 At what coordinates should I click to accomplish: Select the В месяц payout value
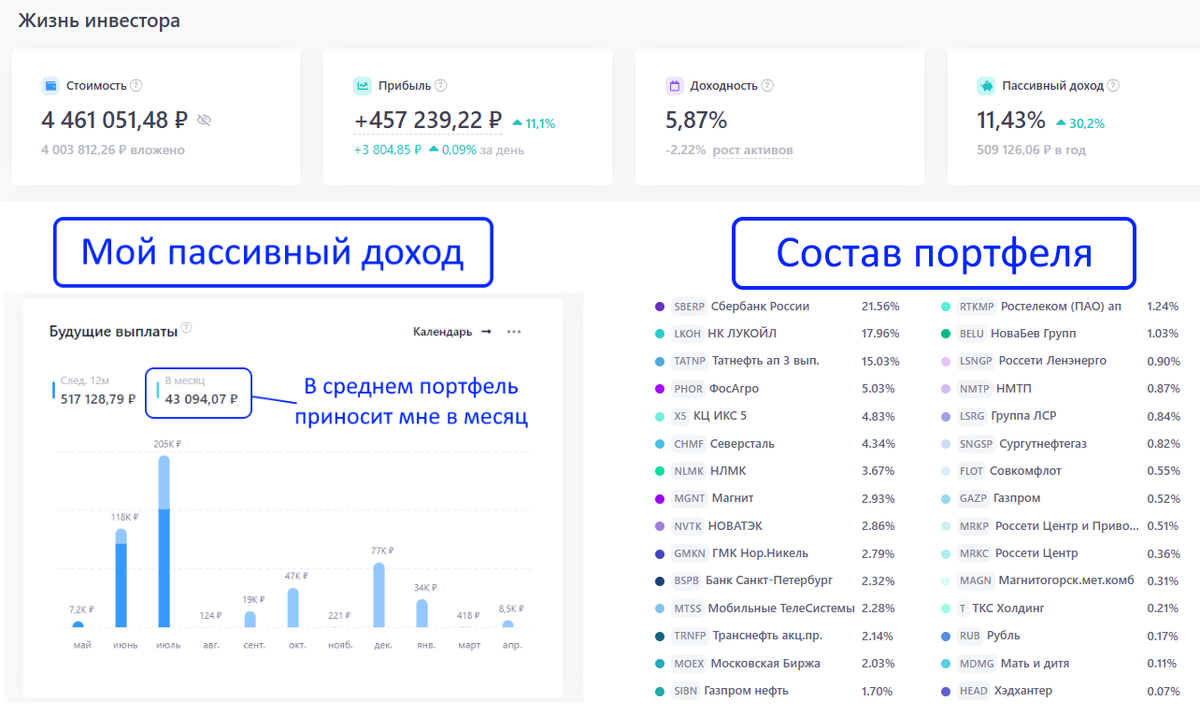(202, 399)
